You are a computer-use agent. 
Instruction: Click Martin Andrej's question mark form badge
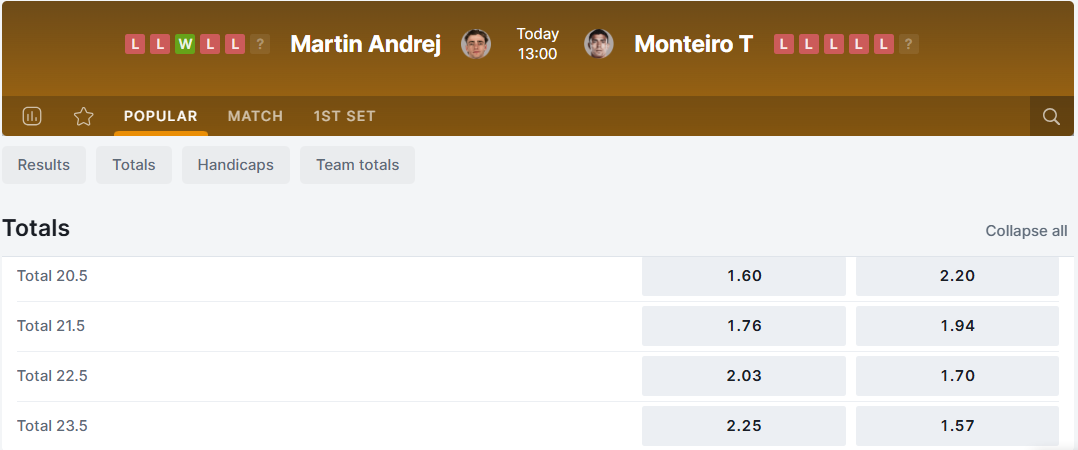pyautogui.click(x=260, y=44)
